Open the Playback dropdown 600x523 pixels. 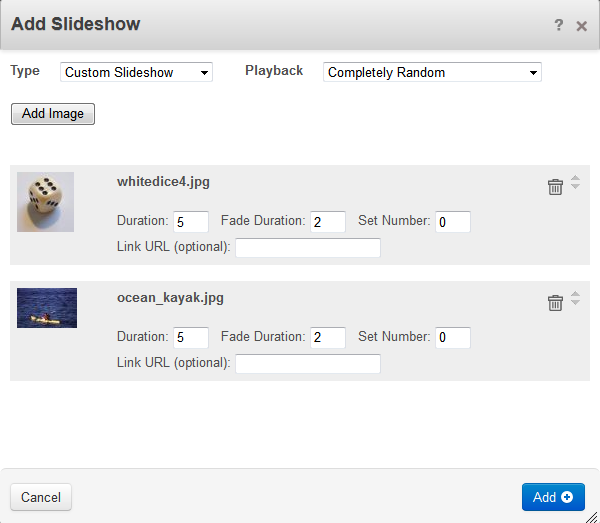(x=432, y=72)
